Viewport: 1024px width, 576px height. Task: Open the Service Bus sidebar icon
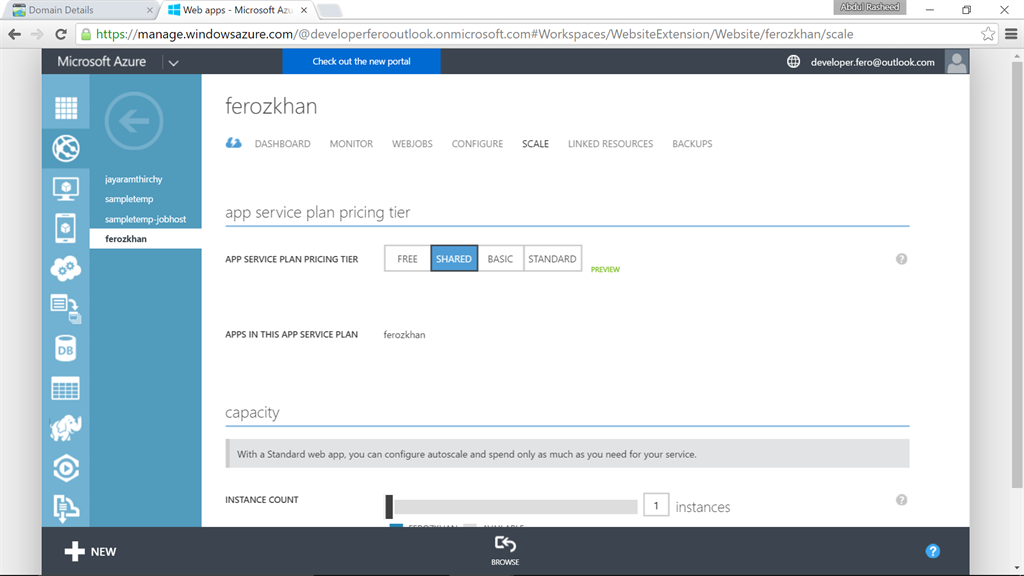(66, 508)
